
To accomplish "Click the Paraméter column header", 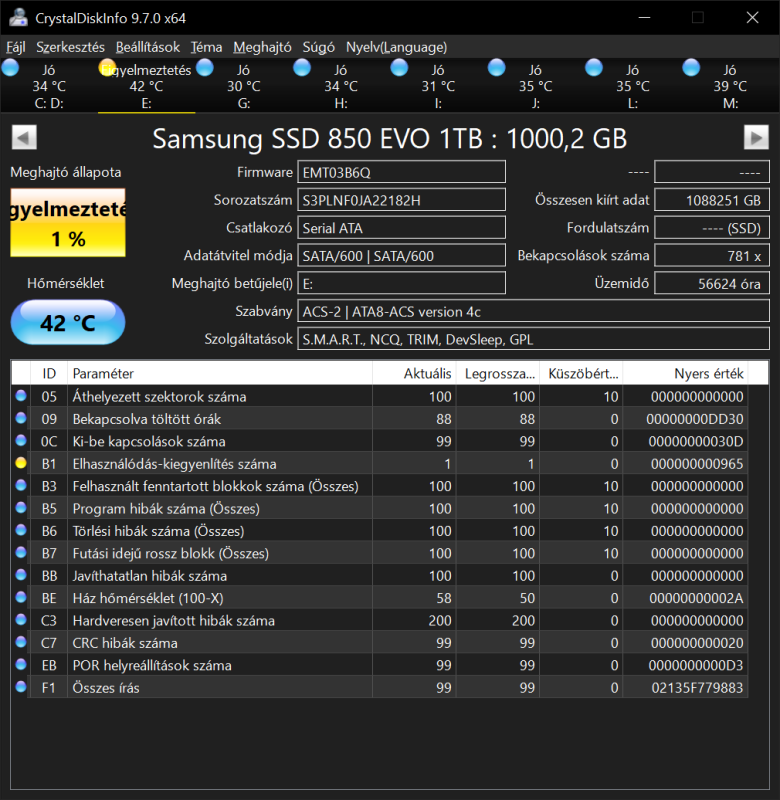I will point(220,373).
